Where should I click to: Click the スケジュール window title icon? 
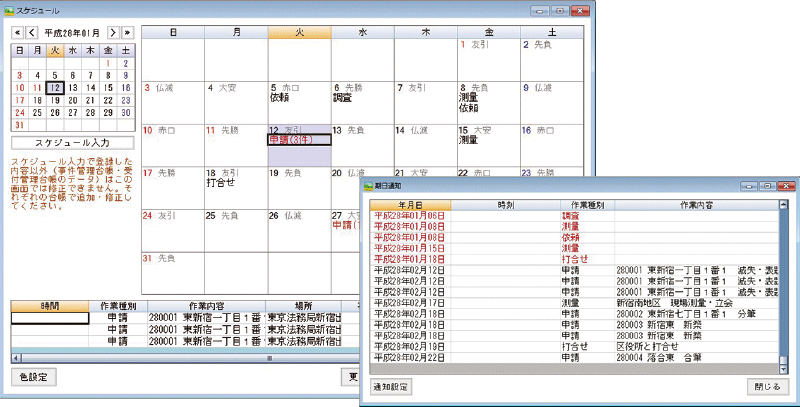(11, 9)
